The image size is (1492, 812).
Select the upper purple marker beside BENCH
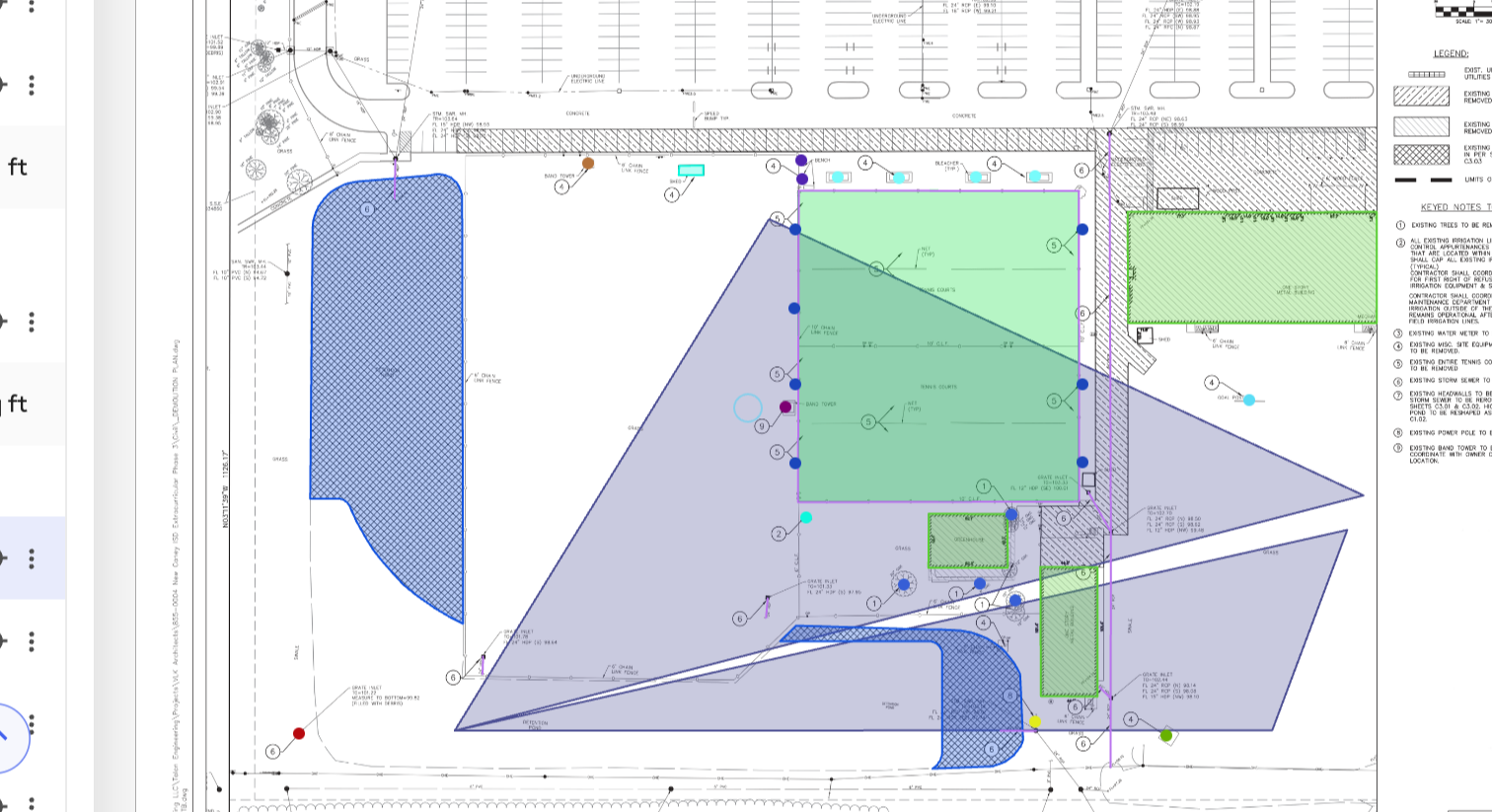(x=801, y=160)
